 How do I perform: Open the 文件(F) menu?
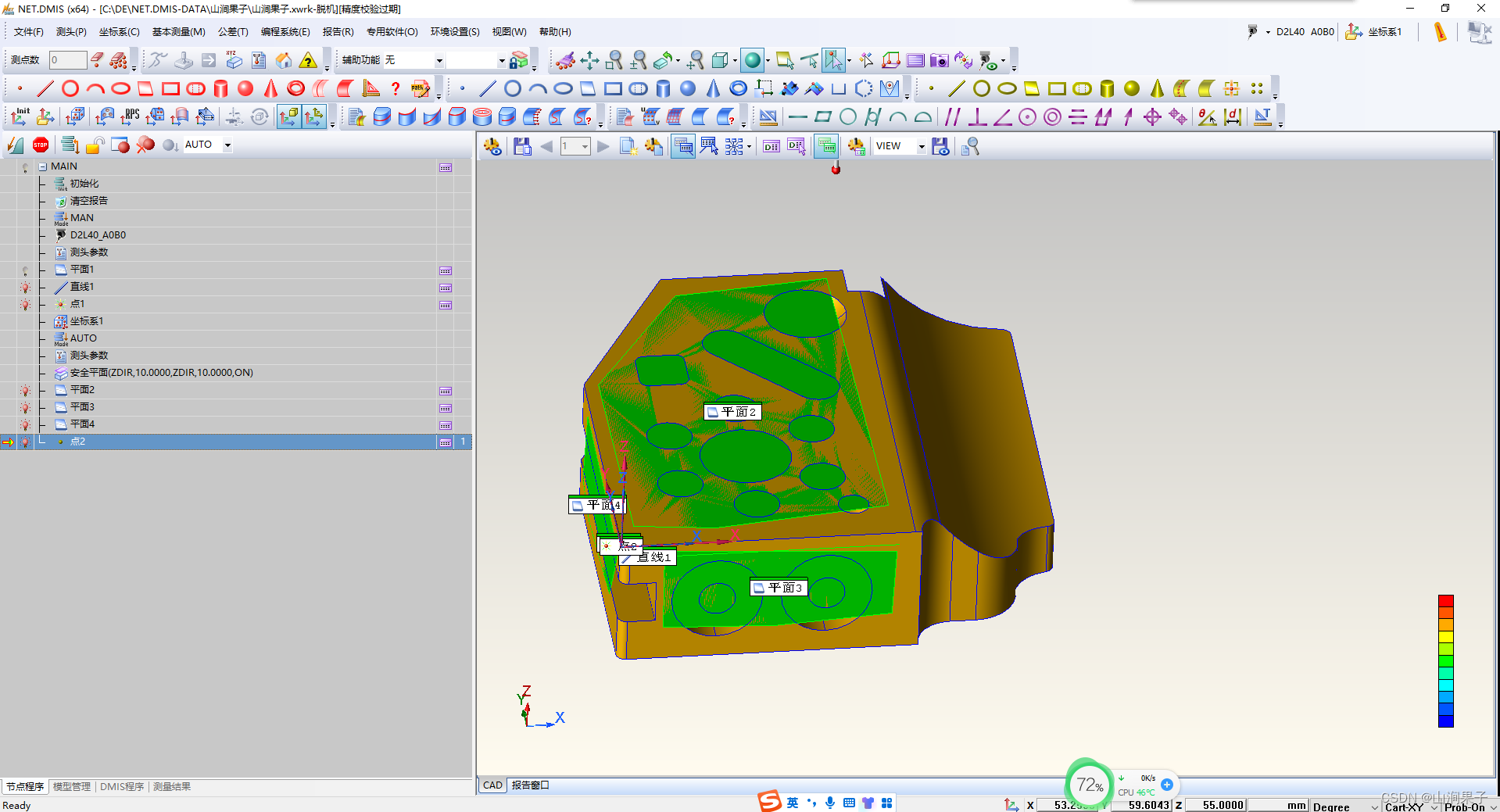click(x=29, y=32)
